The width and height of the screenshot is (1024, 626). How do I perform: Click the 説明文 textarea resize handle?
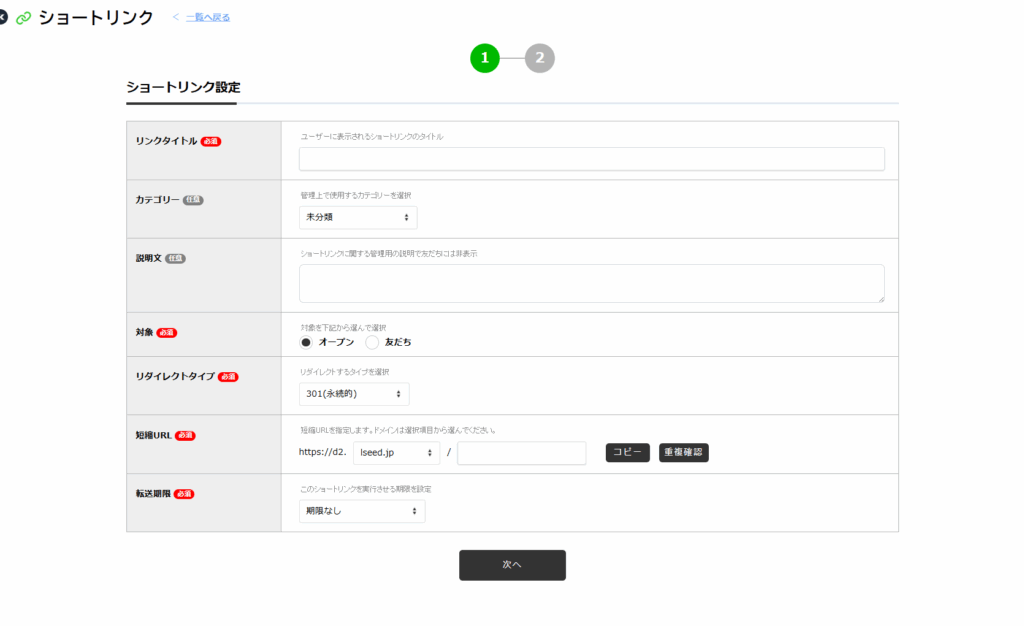pyautogui.click(x=880, y=298)
